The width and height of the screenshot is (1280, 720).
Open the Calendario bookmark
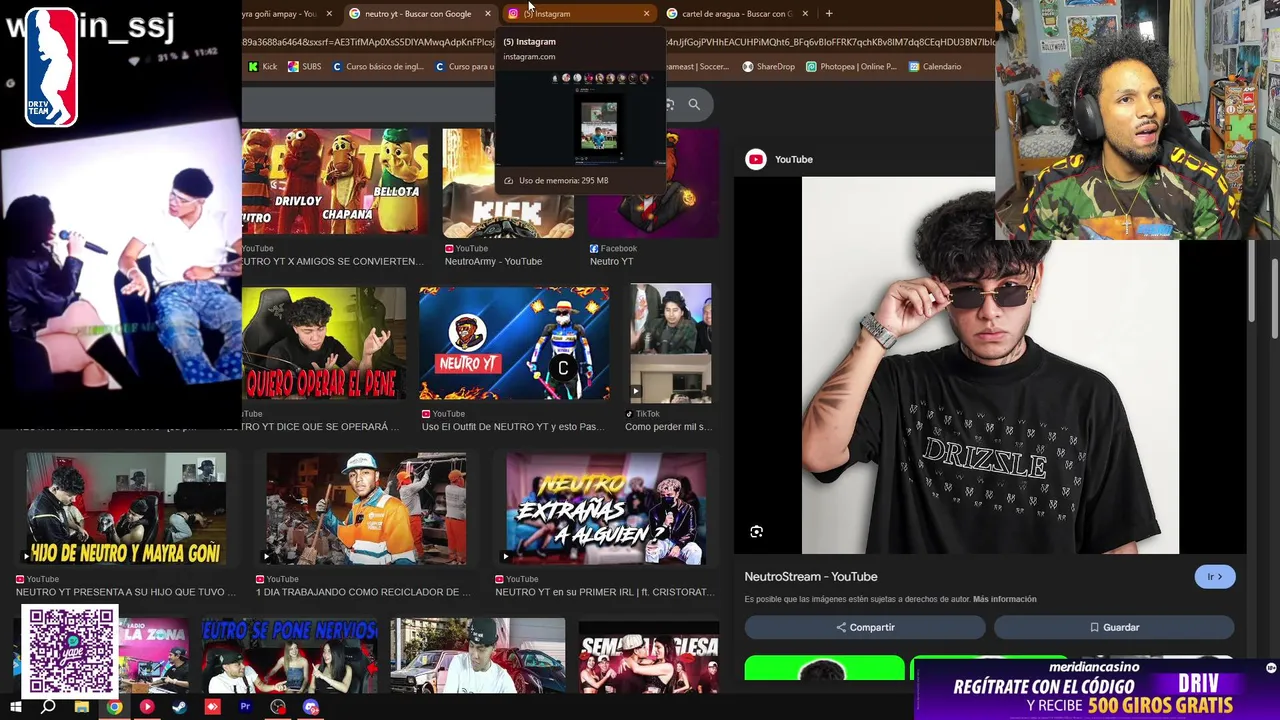coord(935,67)
